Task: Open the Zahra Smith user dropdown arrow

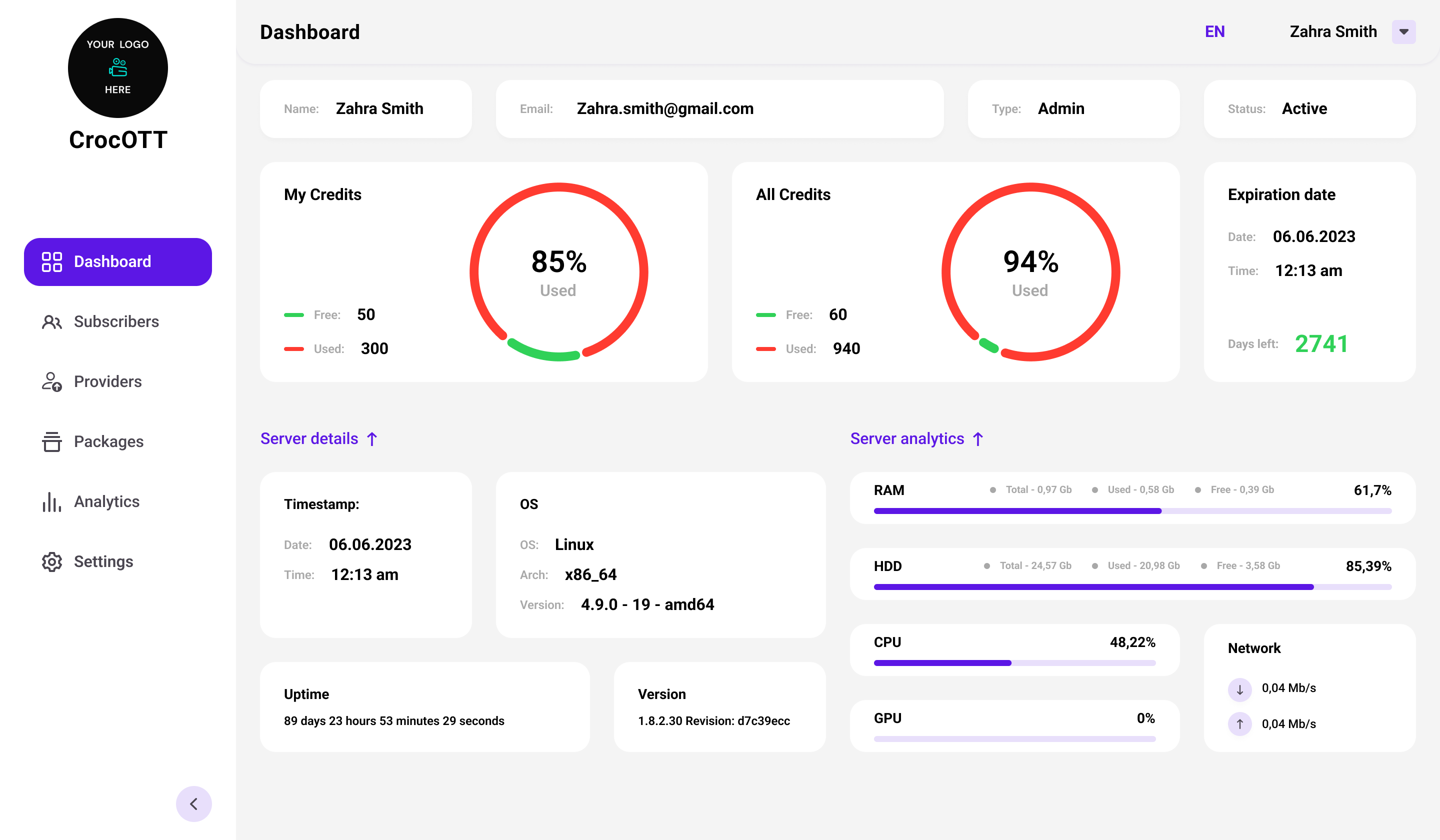Action: coord(1403,32)
